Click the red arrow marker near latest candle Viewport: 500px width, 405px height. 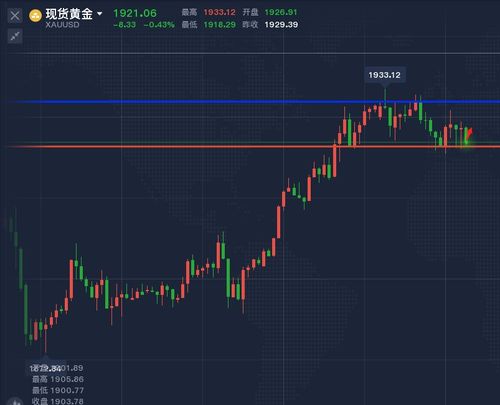[x=469, y=133]
